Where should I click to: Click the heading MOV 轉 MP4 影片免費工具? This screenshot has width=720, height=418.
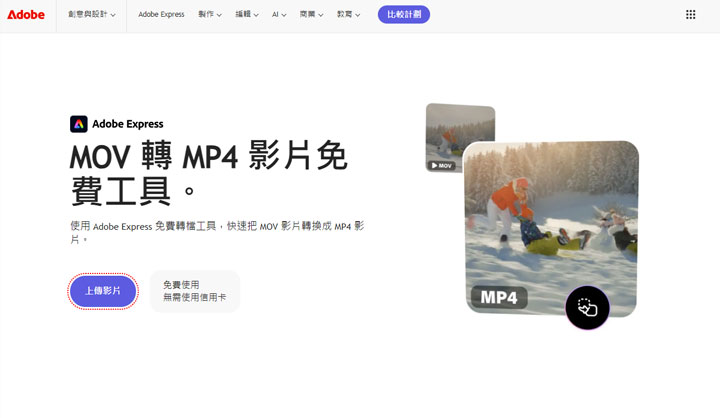point(208,174)
